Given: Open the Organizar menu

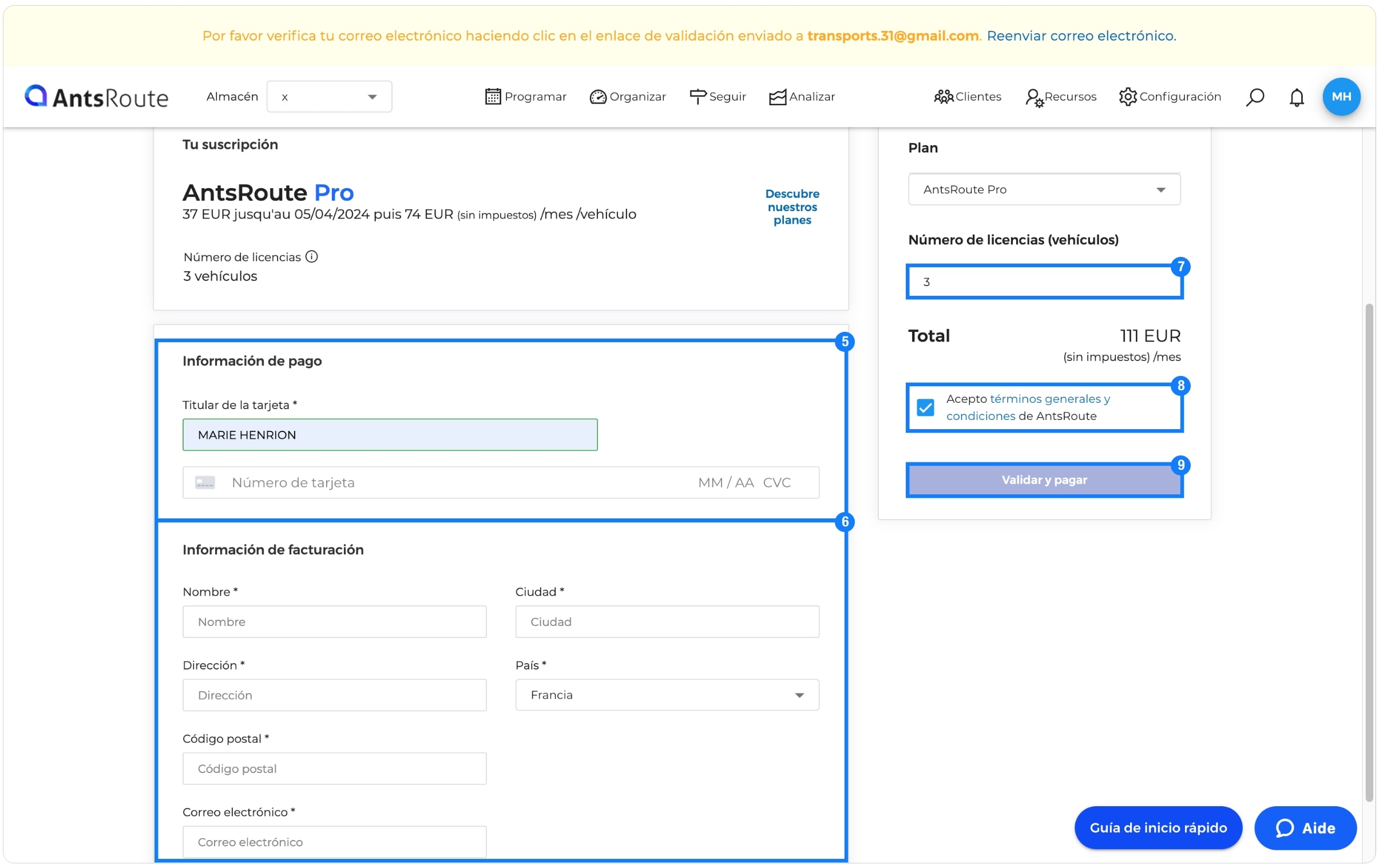Looking at the screenshot, I should [x=628, y=97].
